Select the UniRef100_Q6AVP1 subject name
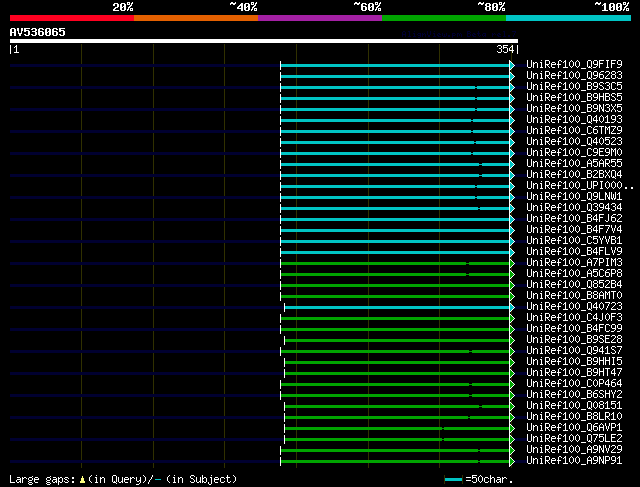640x487 pixels. point(574,428)
